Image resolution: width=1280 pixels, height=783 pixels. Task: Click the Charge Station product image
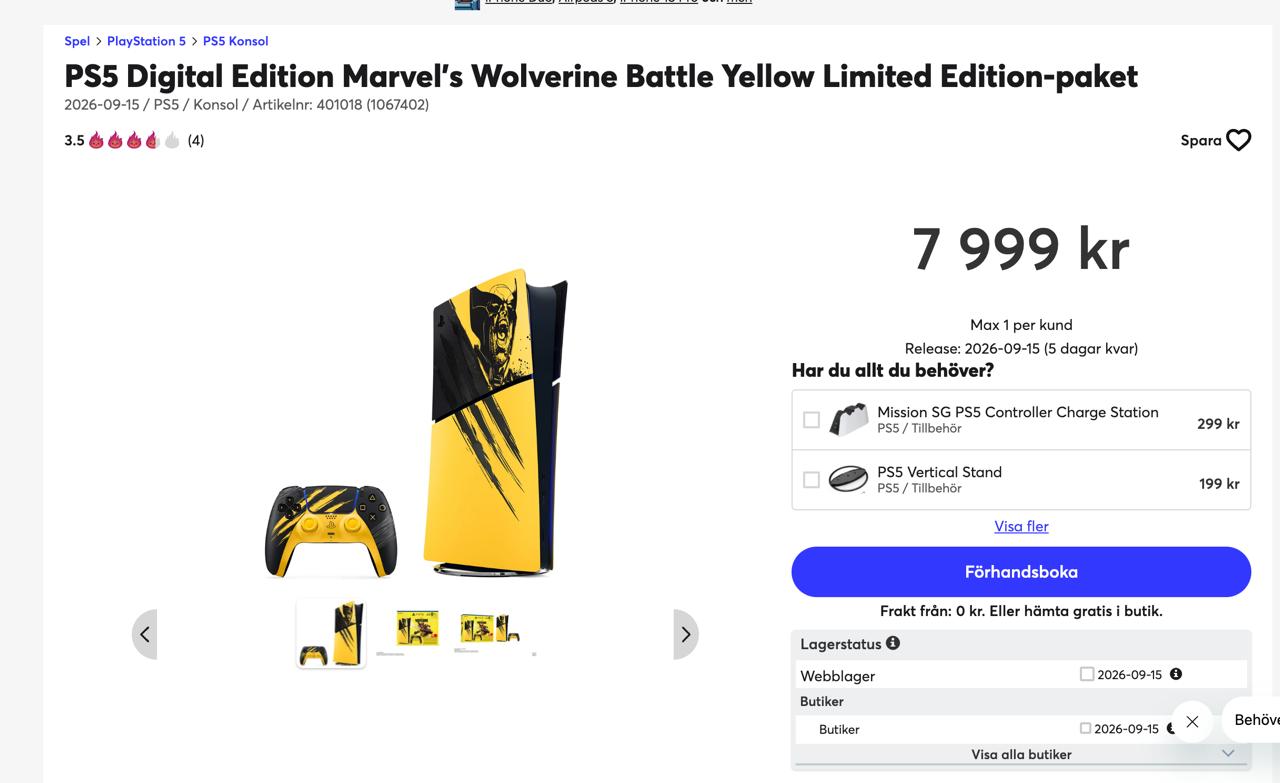coord(848,420)
